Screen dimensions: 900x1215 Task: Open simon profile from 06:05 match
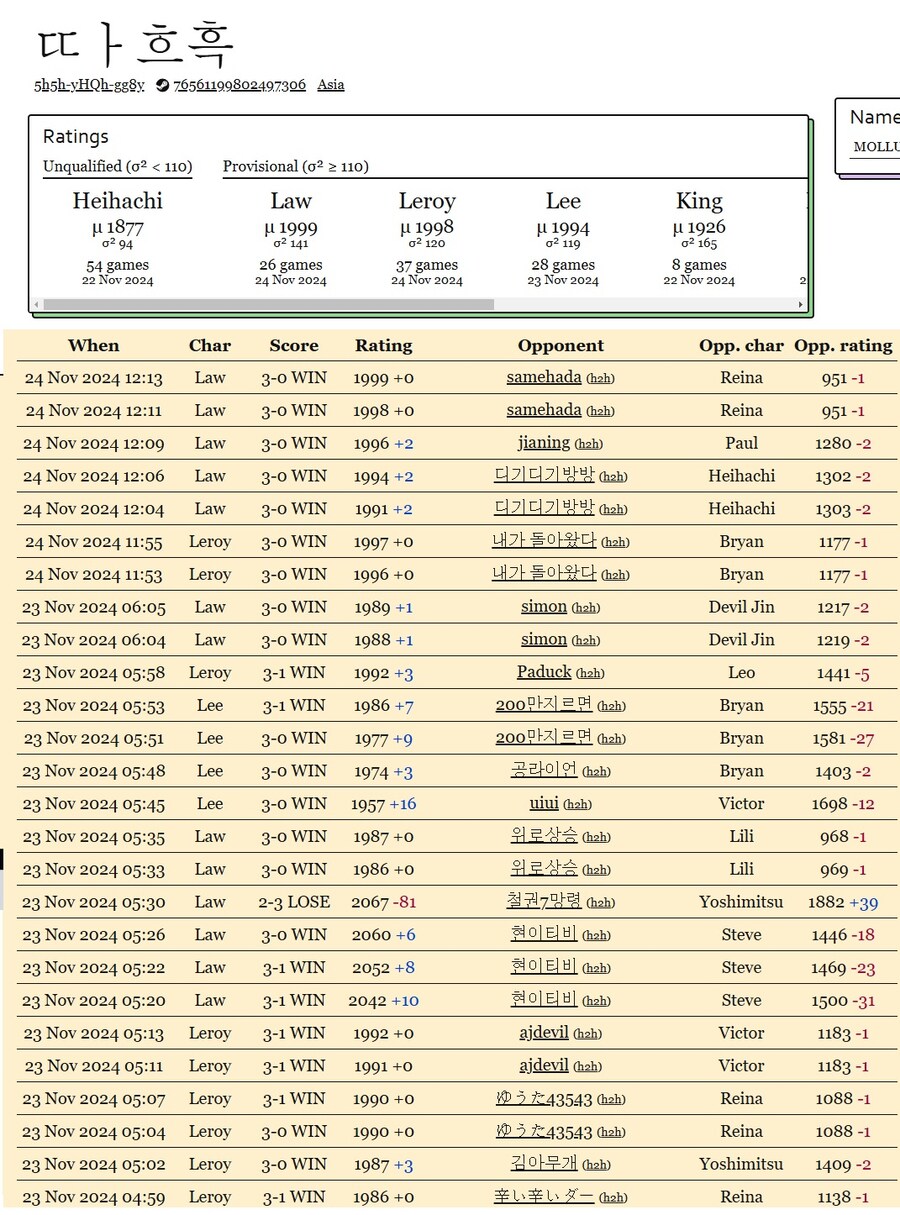(544, 607)
